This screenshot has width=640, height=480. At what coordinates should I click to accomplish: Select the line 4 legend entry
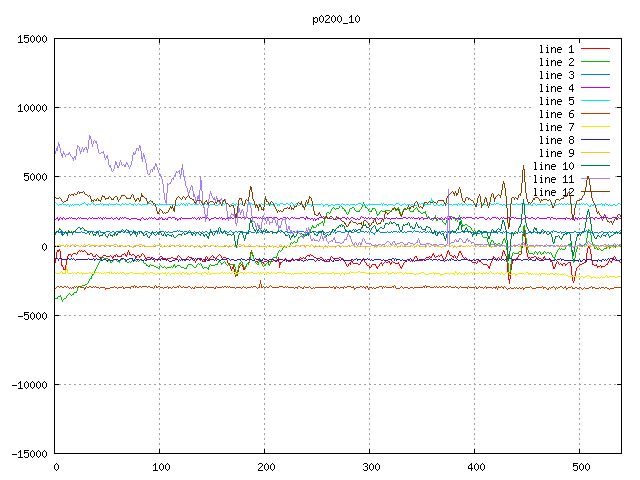tap(556, 88)
